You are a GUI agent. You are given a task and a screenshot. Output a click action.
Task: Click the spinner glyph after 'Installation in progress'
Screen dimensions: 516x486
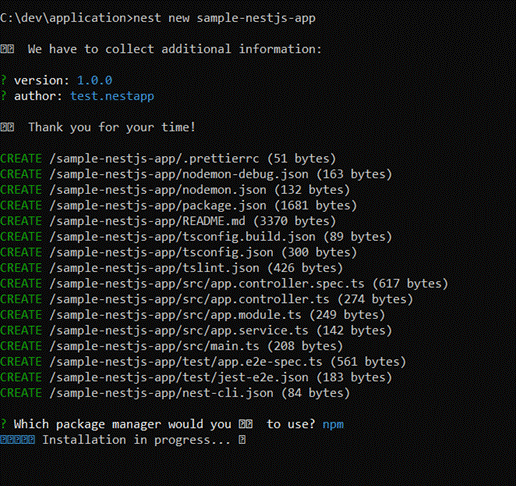point(242,440)
